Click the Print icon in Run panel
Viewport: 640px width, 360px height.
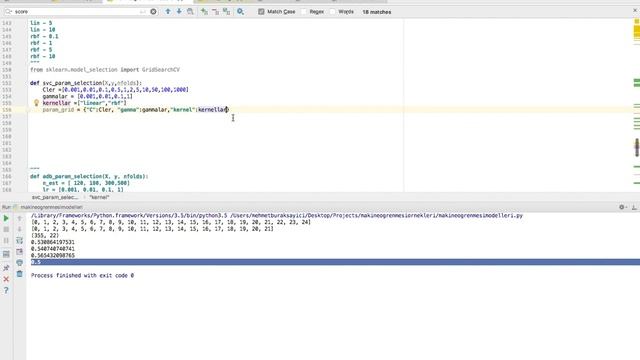[x=20, y=263]
